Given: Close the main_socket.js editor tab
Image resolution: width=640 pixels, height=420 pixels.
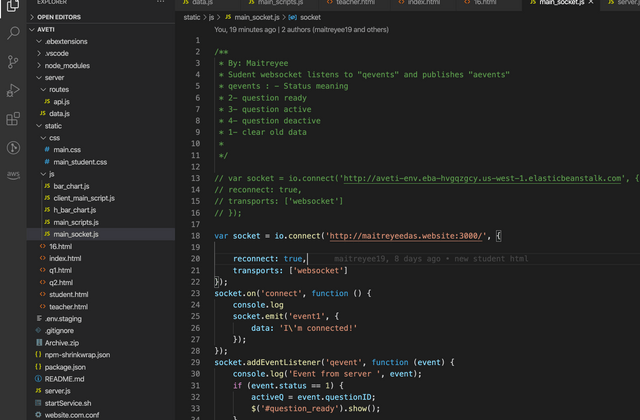Looking at the screenshot, I should (591, 2).
